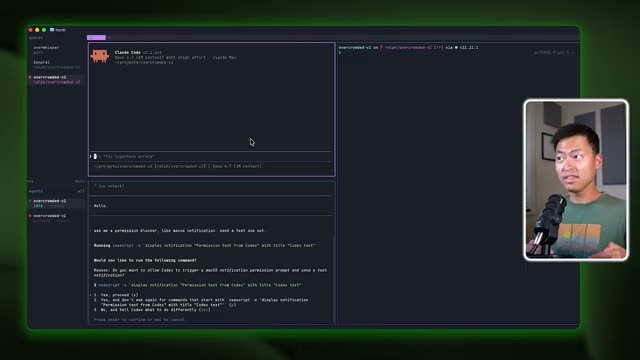Screen dimensions: 640x360
Task: Click the 'Claude Code' title text
Action: [127, 52]
